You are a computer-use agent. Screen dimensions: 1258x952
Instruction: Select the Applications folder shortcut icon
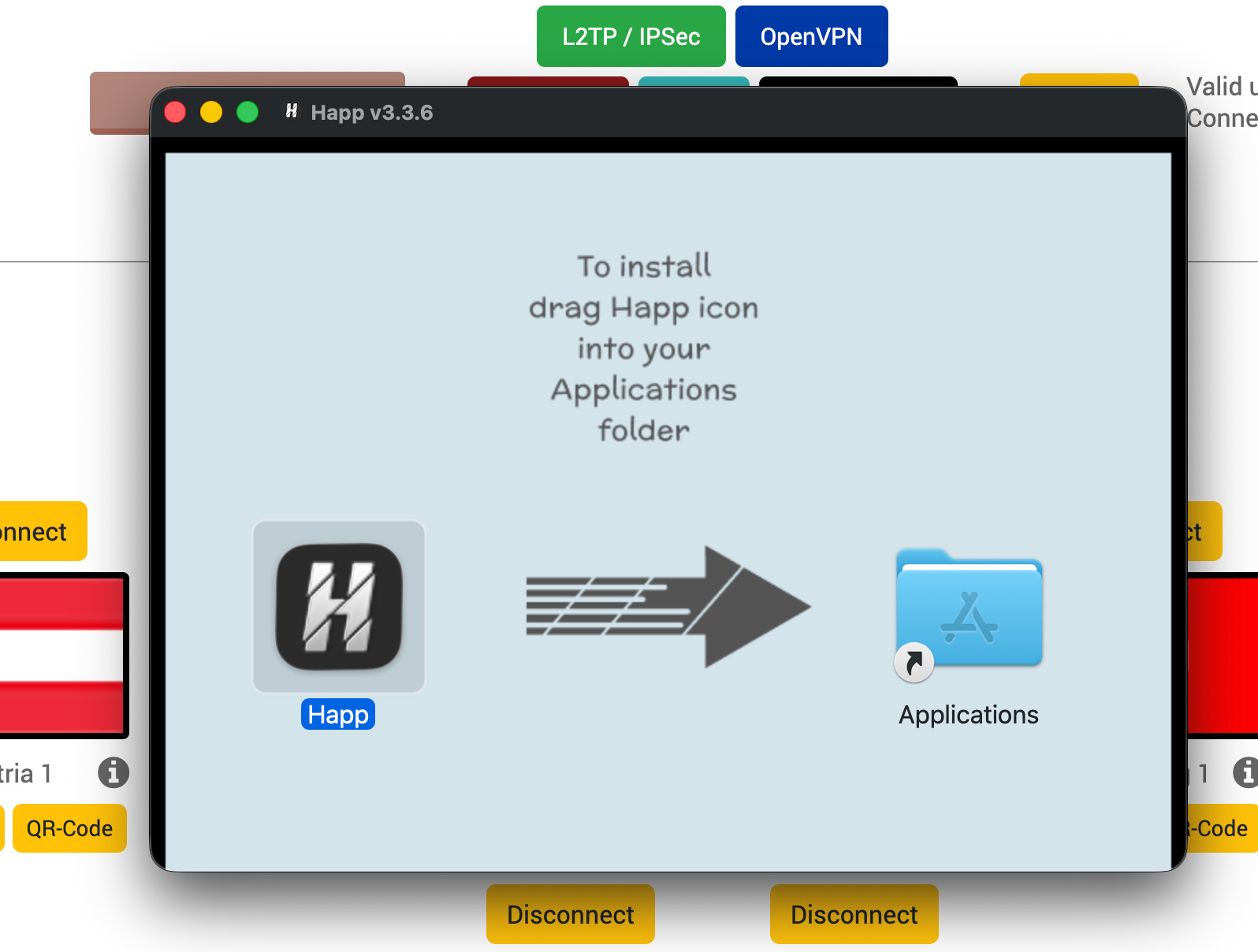(969, 615)
